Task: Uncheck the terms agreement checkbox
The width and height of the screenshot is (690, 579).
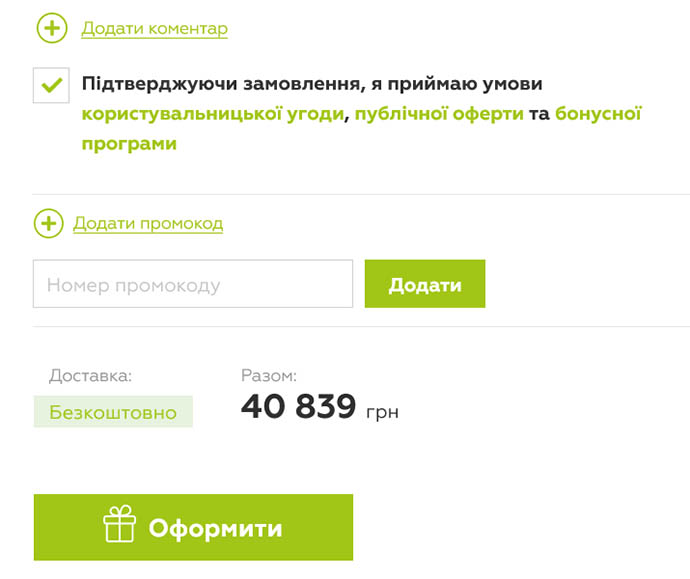Action: tap(51, 85)
